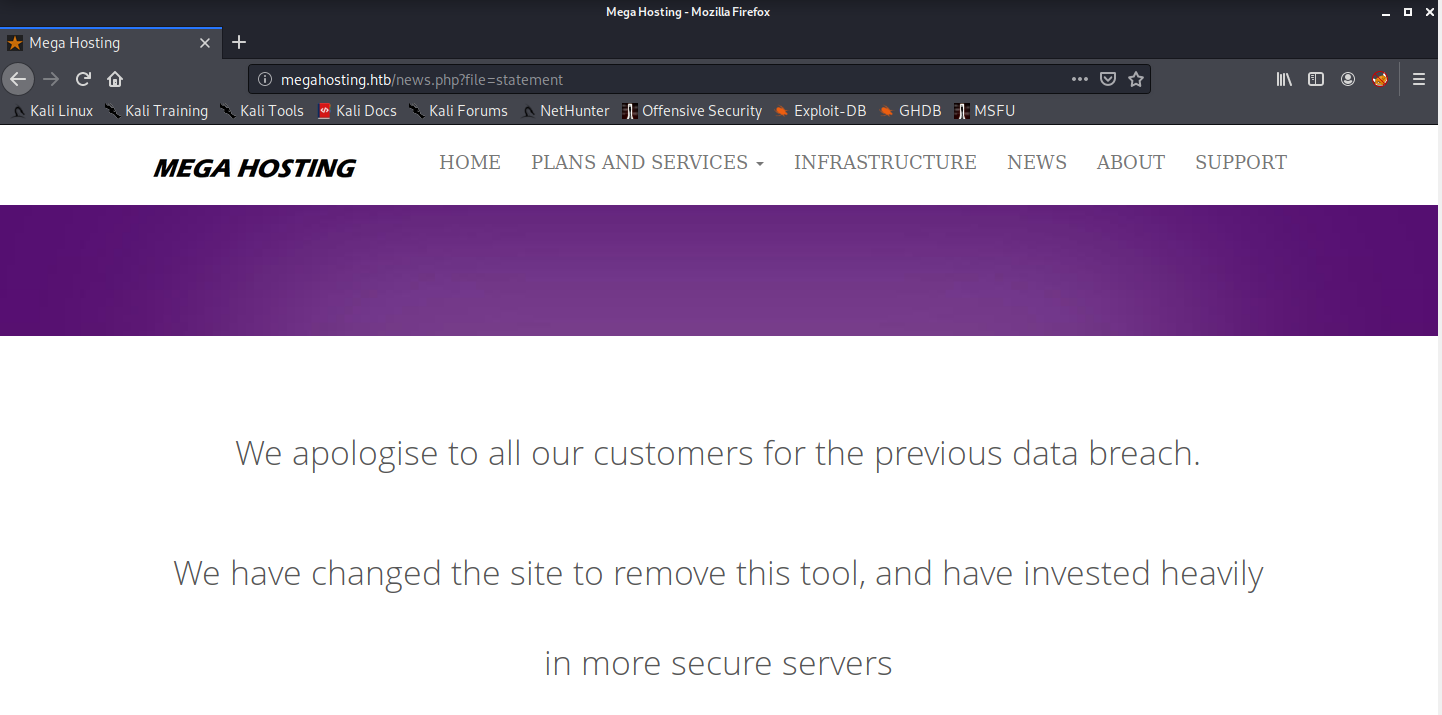This screenshot has width=1442, height=715.
Task: Open Exploit-DB bookmark
Action: coord(820,111)
